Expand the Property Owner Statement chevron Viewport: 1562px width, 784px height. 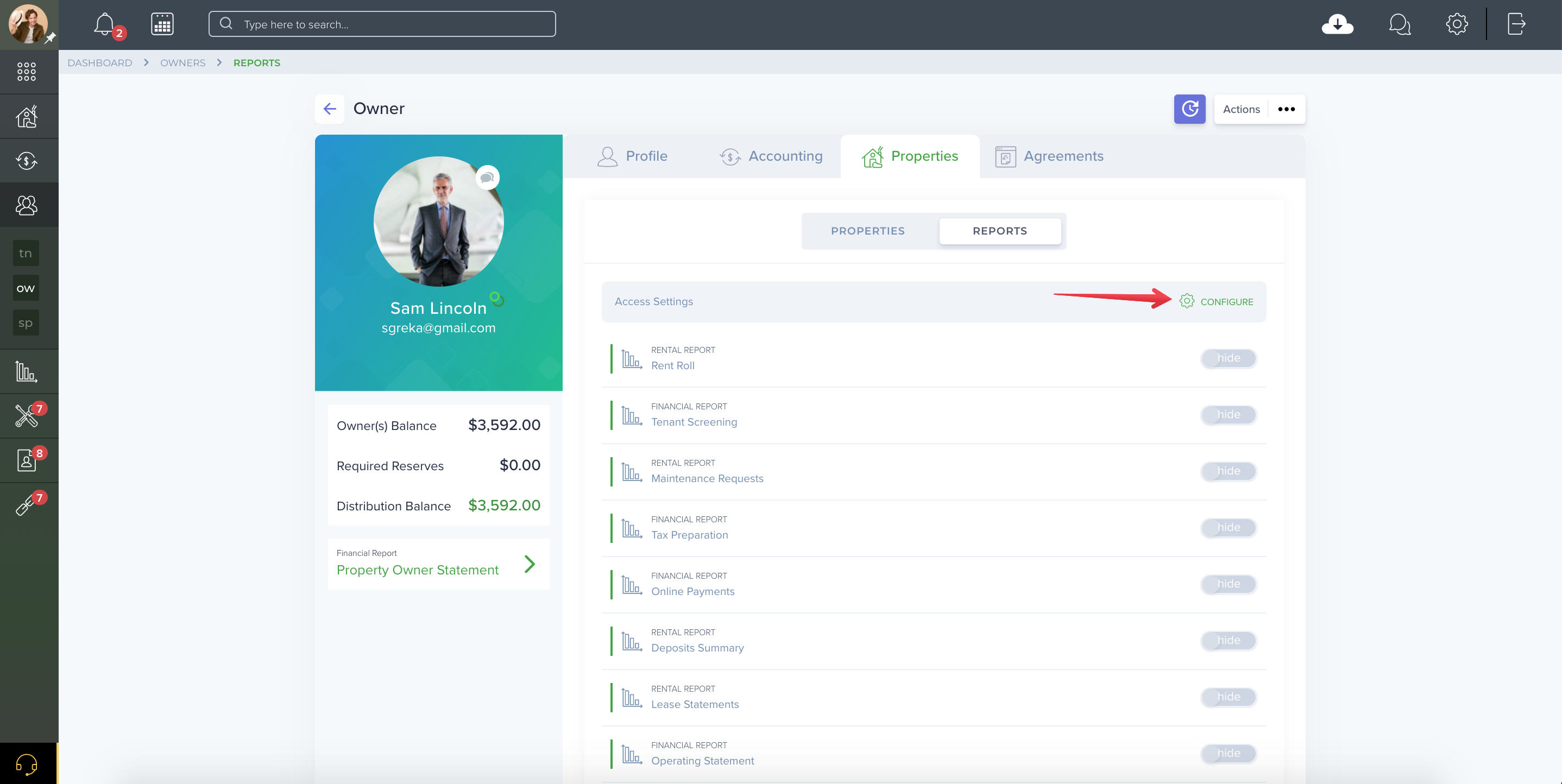tap(530, 564)
